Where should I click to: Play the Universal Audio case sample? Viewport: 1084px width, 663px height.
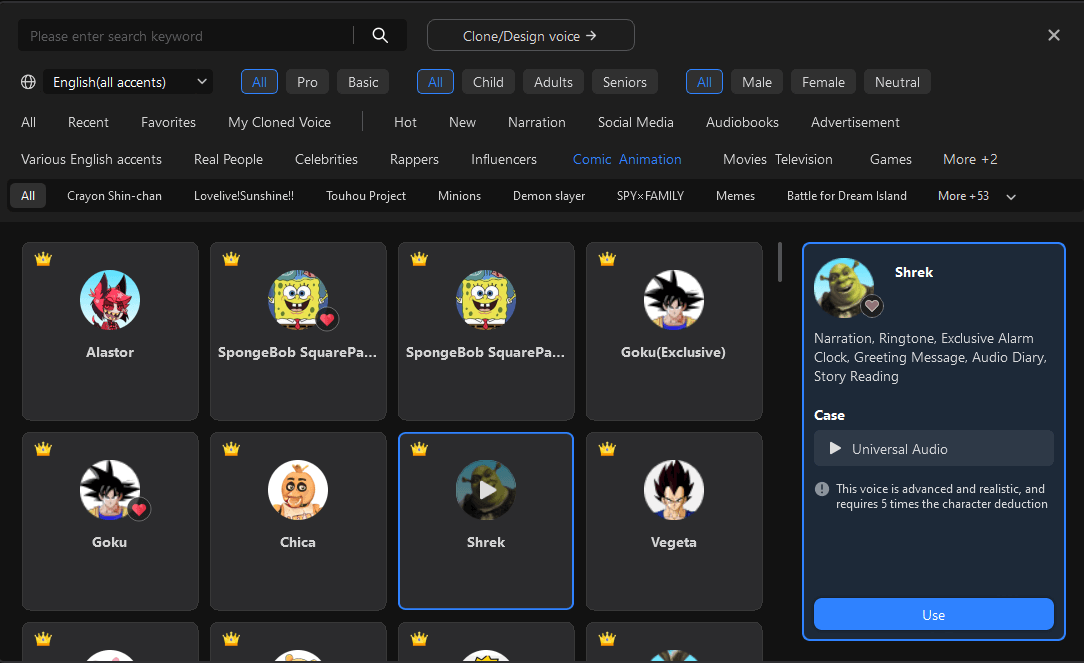836,449
